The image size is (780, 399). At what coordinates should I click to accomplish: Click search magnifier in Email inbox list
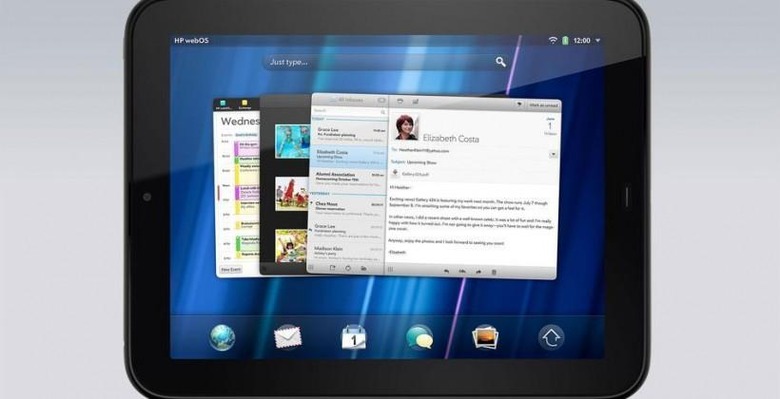pyautogui.click(x=383, y=112)
